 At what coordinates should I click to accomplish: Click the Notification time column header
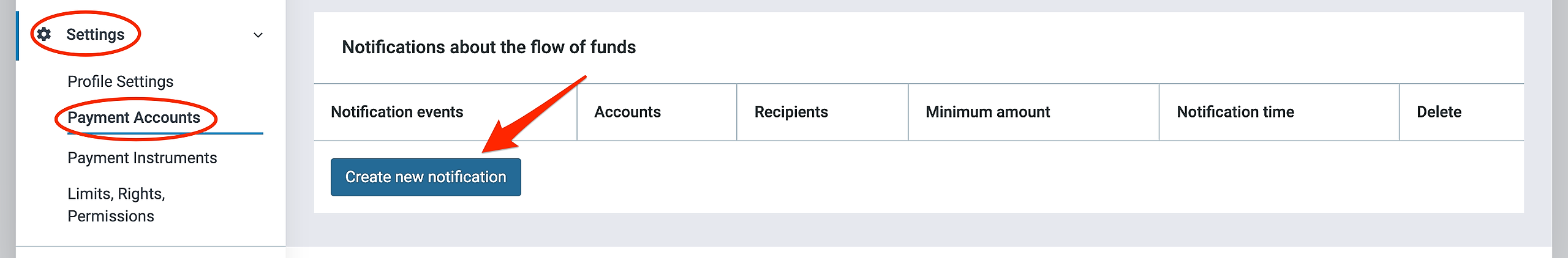1235,112
